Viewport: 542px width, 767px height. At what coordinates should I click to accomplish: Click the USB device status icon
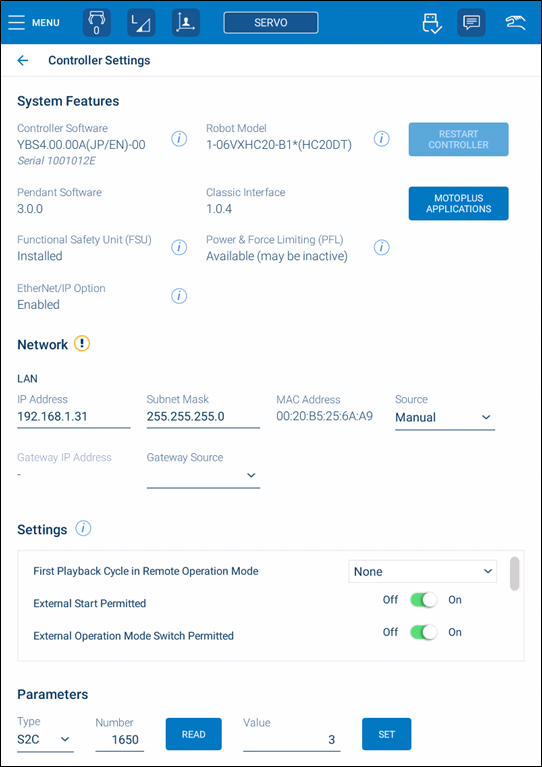click(432, 23)
